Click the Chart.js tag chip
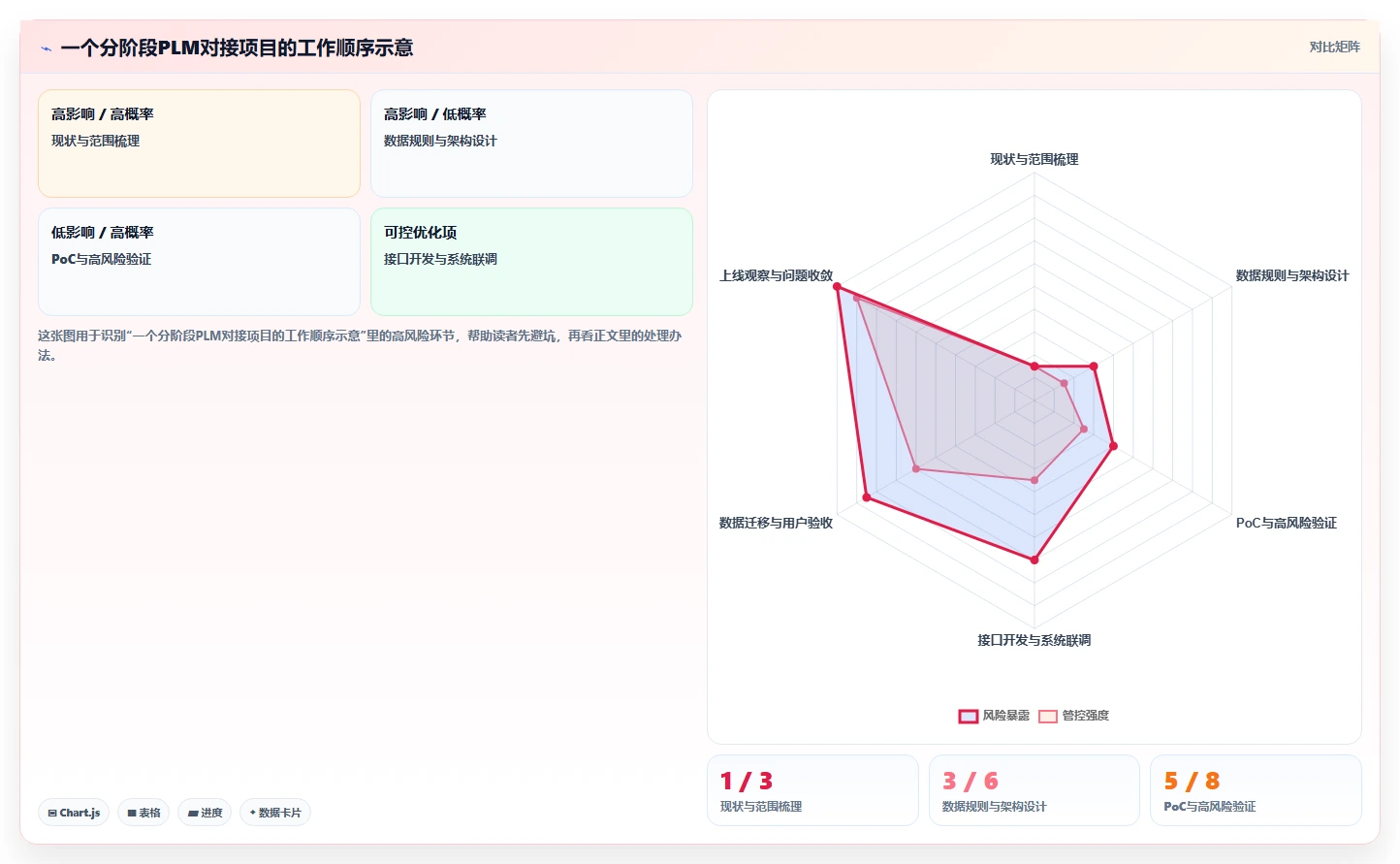This screenshot has height=864, width=1400. point(74,813)
